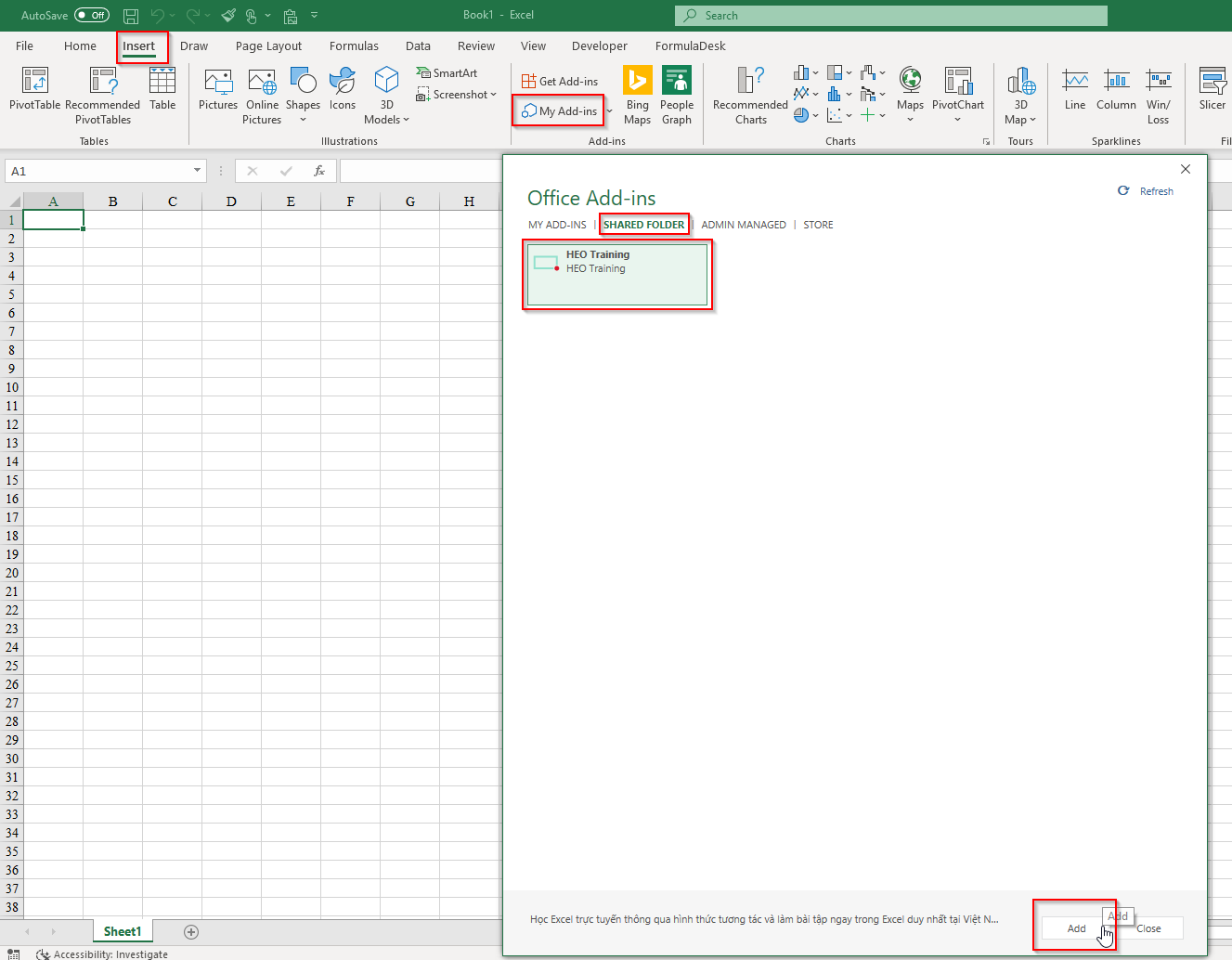Screen dimensions: 1232x960
Task: Go to the STORE tab
Action: pos(818,225)
